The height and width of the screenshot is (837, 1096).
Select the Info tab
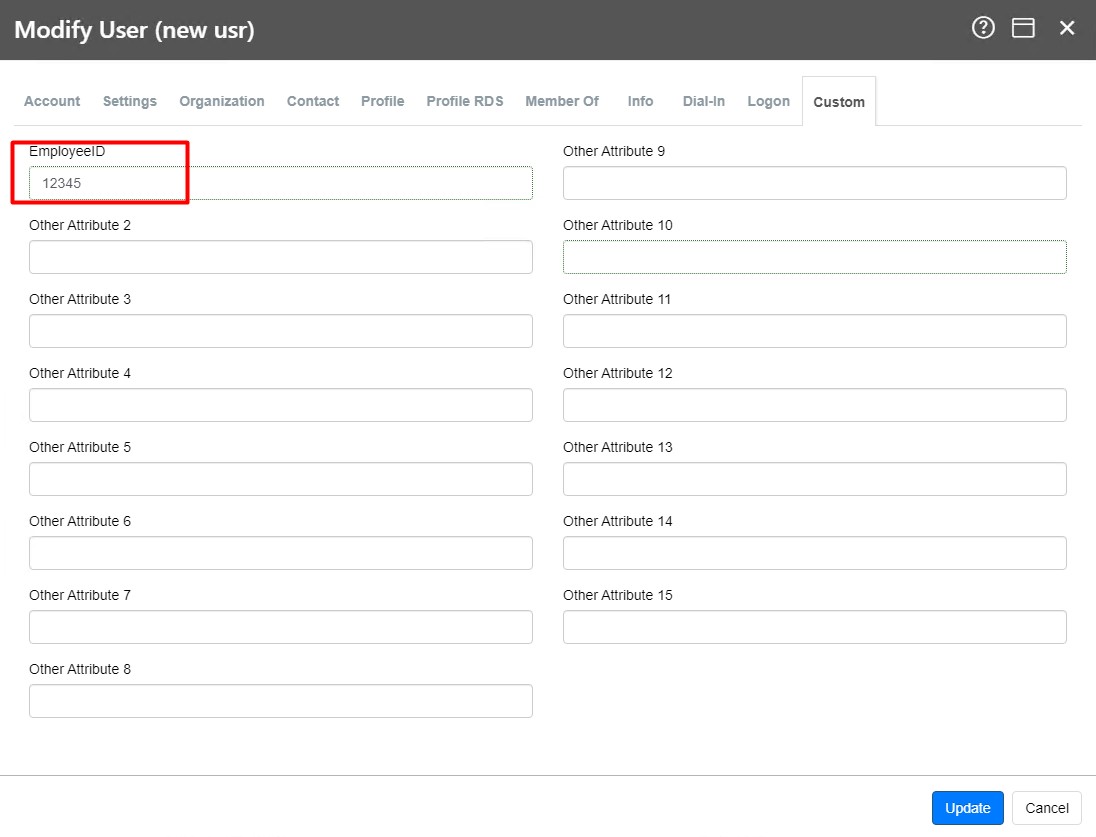click(x=640, y=101)
